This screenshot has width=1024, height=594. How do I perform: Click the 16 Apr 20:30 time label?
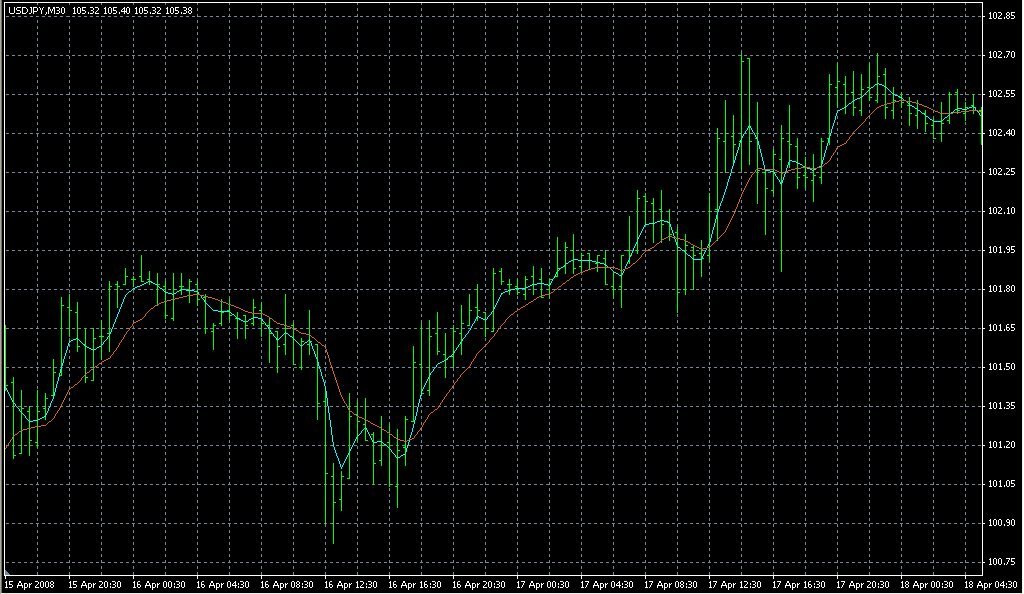pos(478,584)
